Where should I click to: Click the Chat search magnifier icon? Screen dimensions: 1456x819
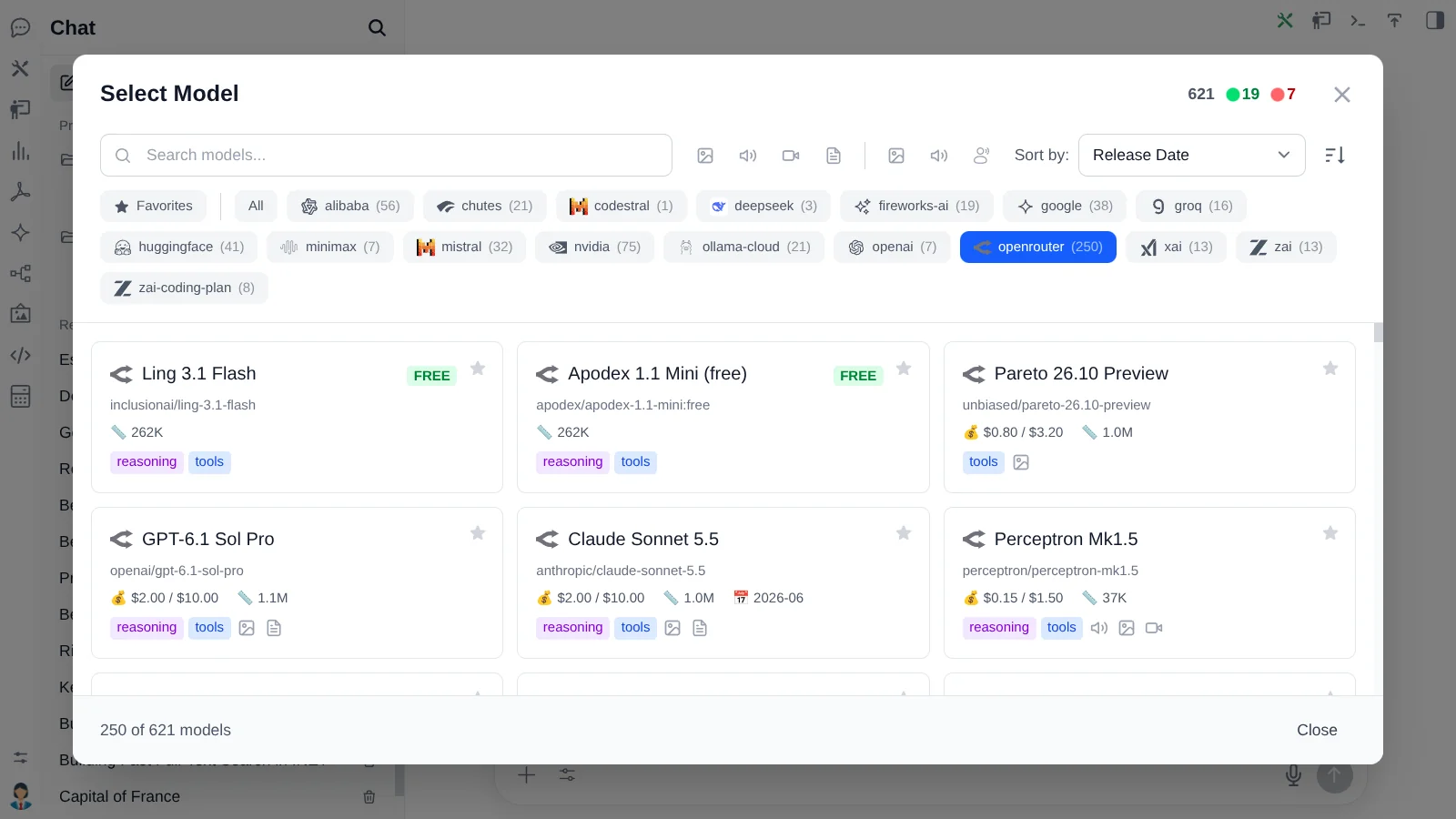click(377, 28)
